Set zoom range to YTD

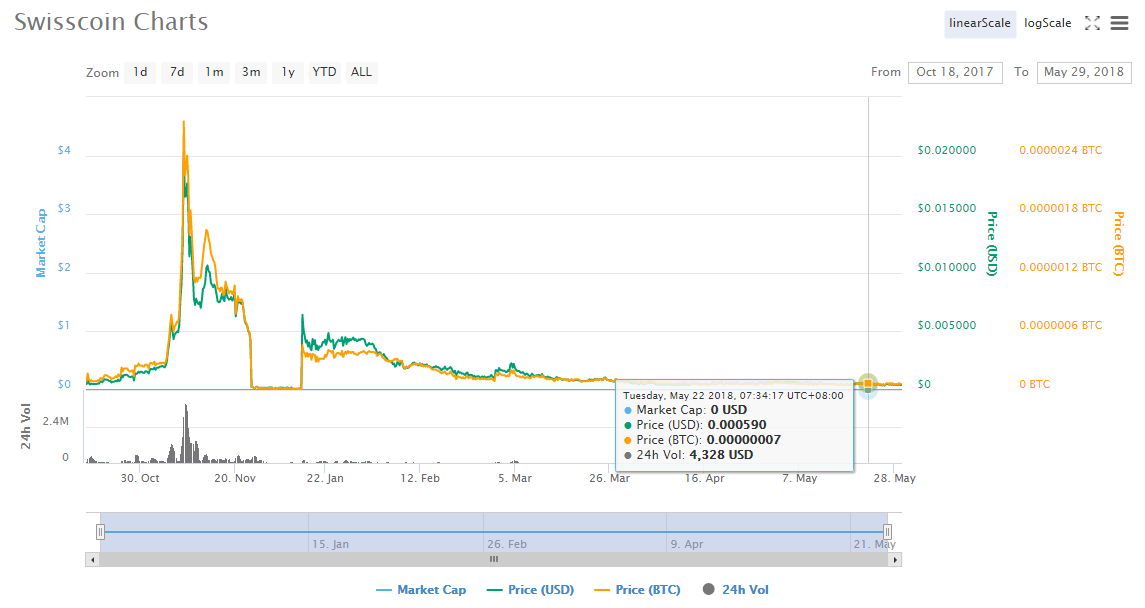tap(324, 72)
